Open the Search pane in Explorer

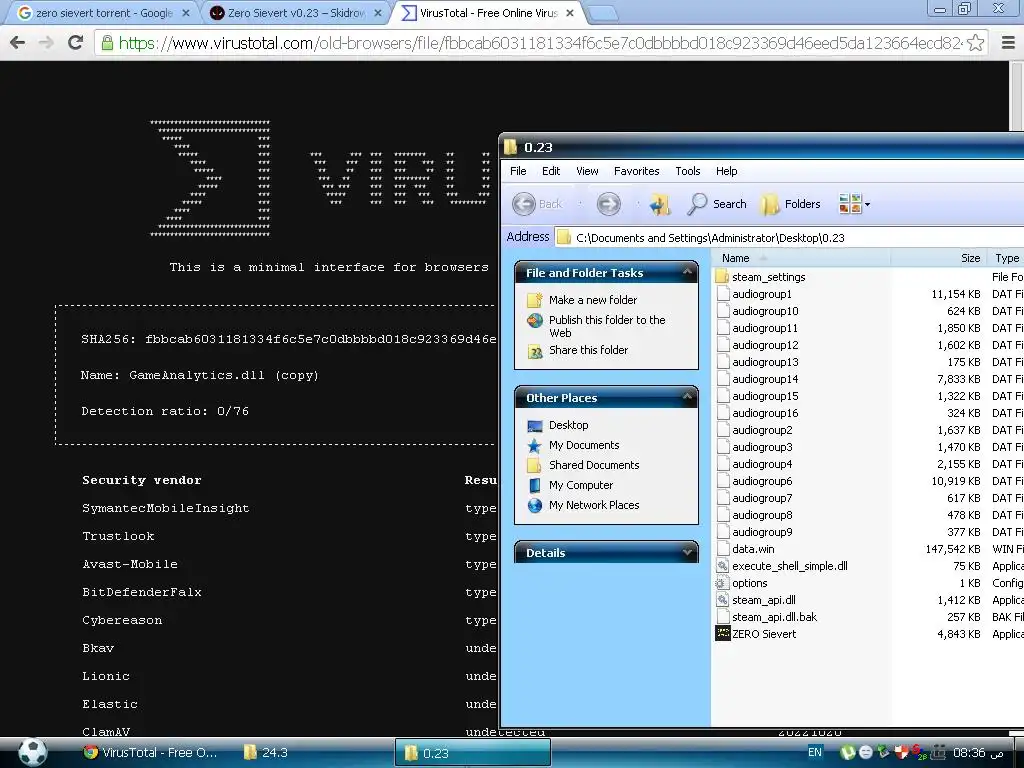[x=716, y=204]
